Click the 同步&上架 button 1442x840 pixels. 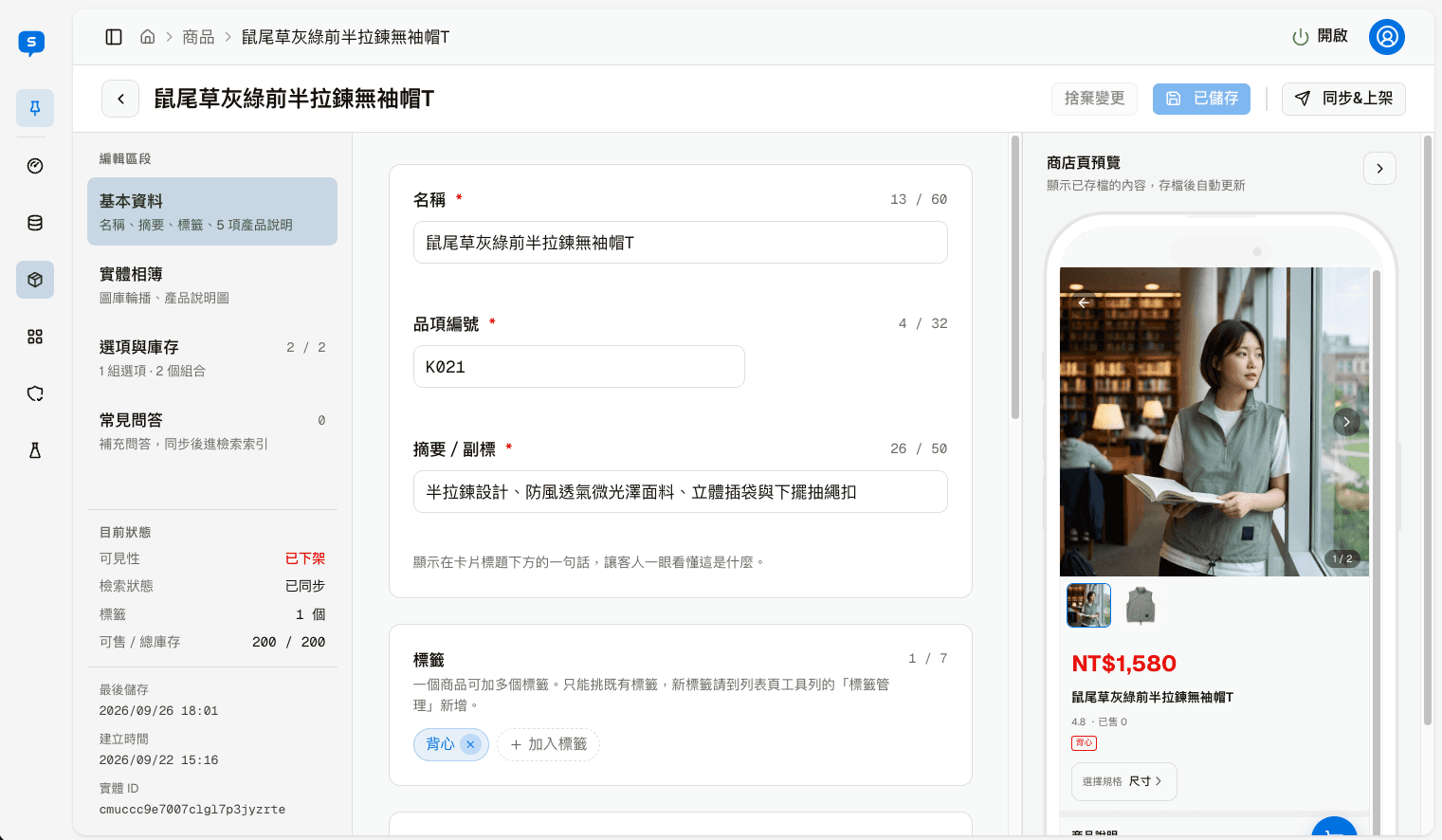(1343, 99)
